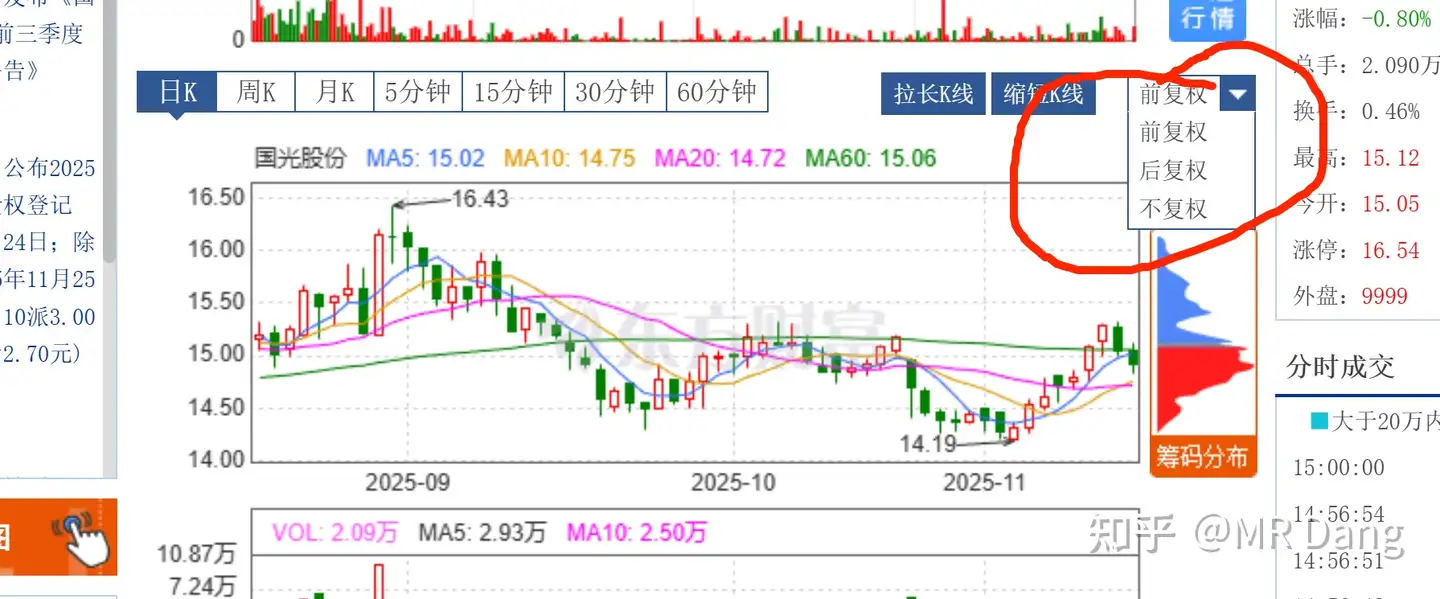Screen dimensions: 1440x599
Task: Open the 前复权 dropdown arrow
Action: [x=1238, y=95]
